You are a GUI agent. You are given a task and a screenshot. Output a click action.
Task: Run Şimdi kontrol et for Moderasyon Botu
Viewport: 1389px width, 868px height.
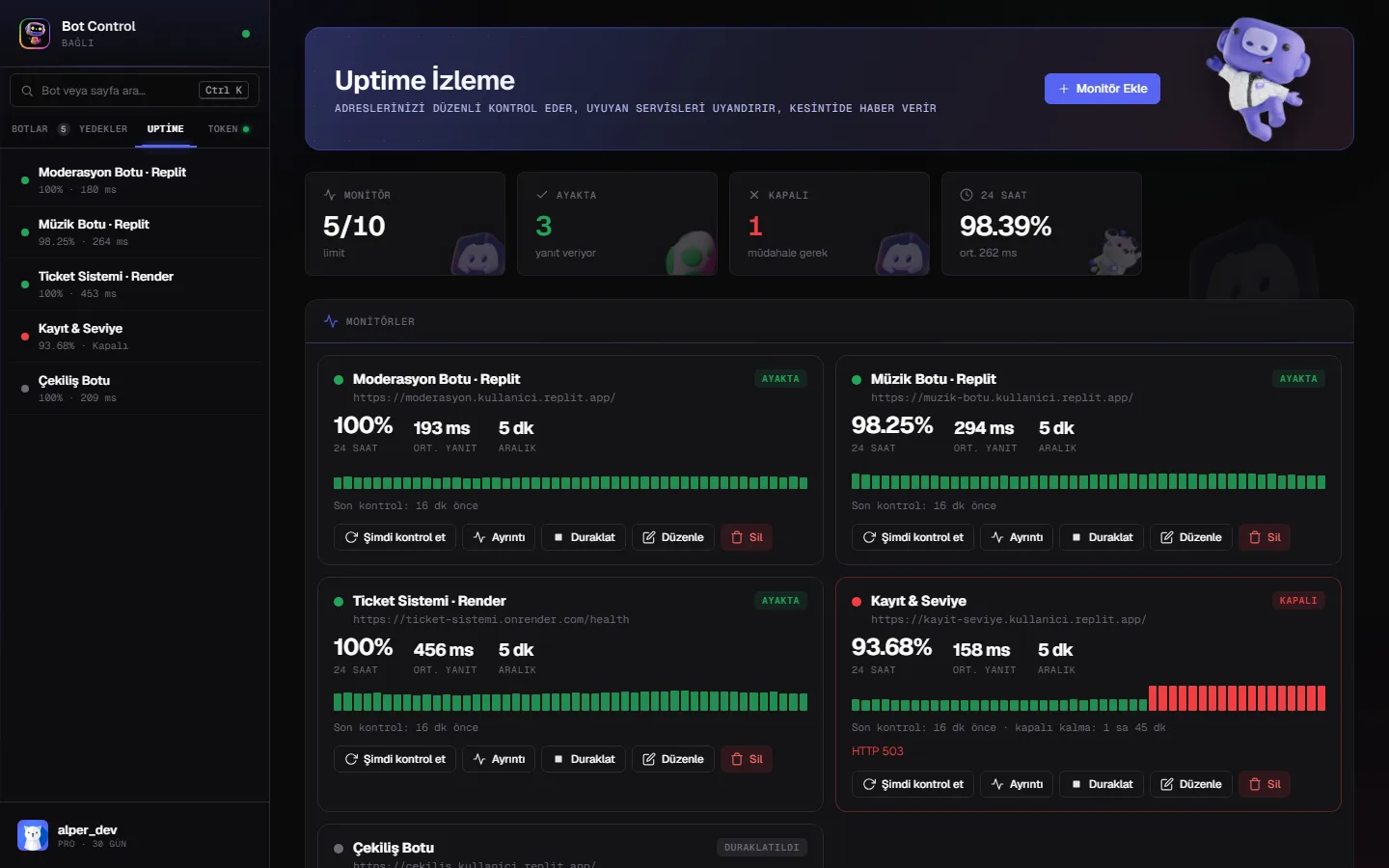click(x=395, y=537)
